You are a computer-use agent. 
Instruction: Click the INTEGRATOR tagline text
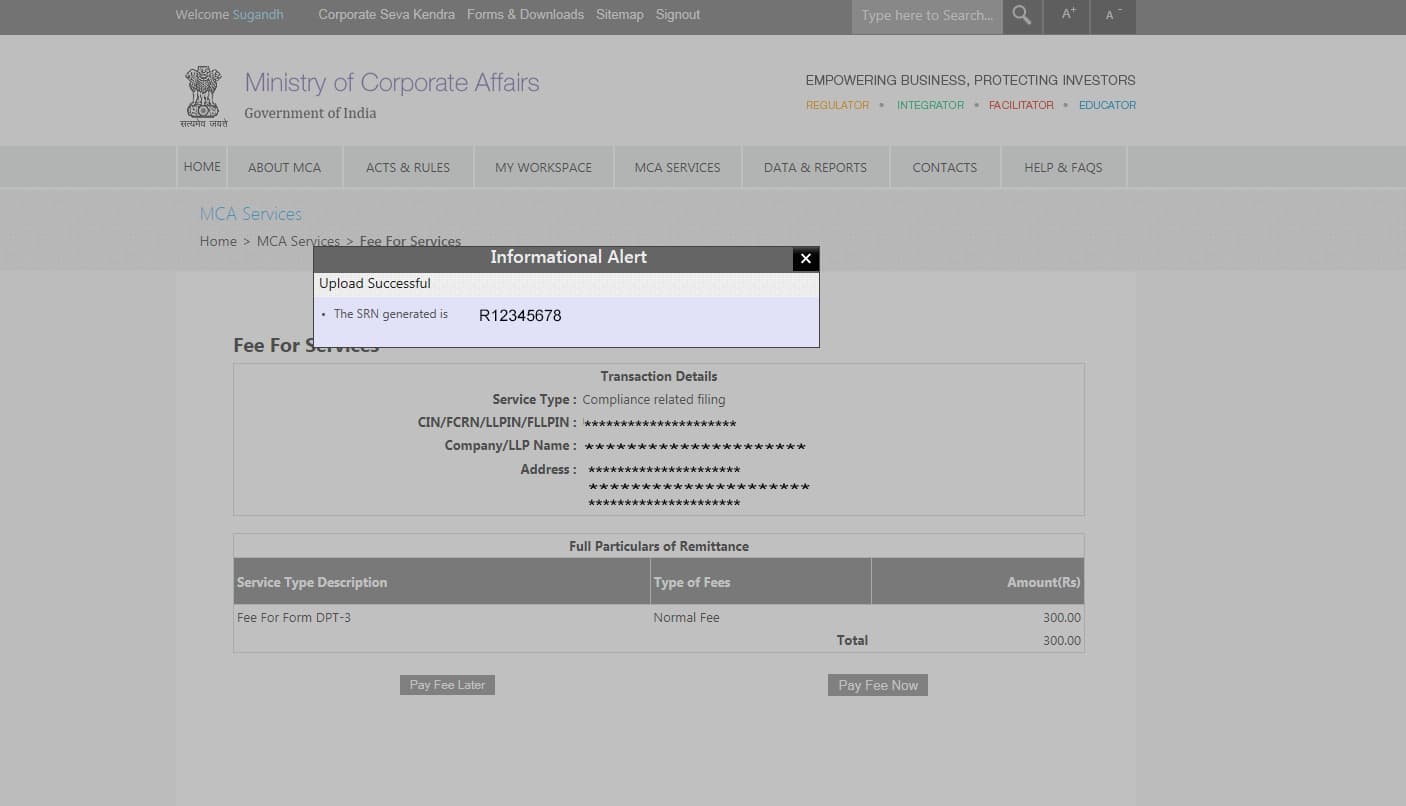click(930, 105)
